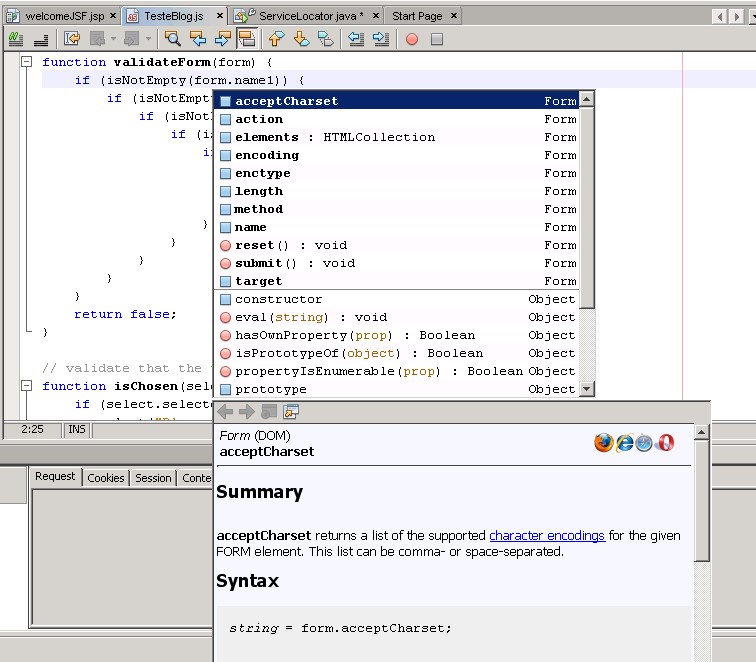This screenshot has height=662, width=756.
Task: Select propertyIsEnumerable(prop) item
Action: pos(397,371)
